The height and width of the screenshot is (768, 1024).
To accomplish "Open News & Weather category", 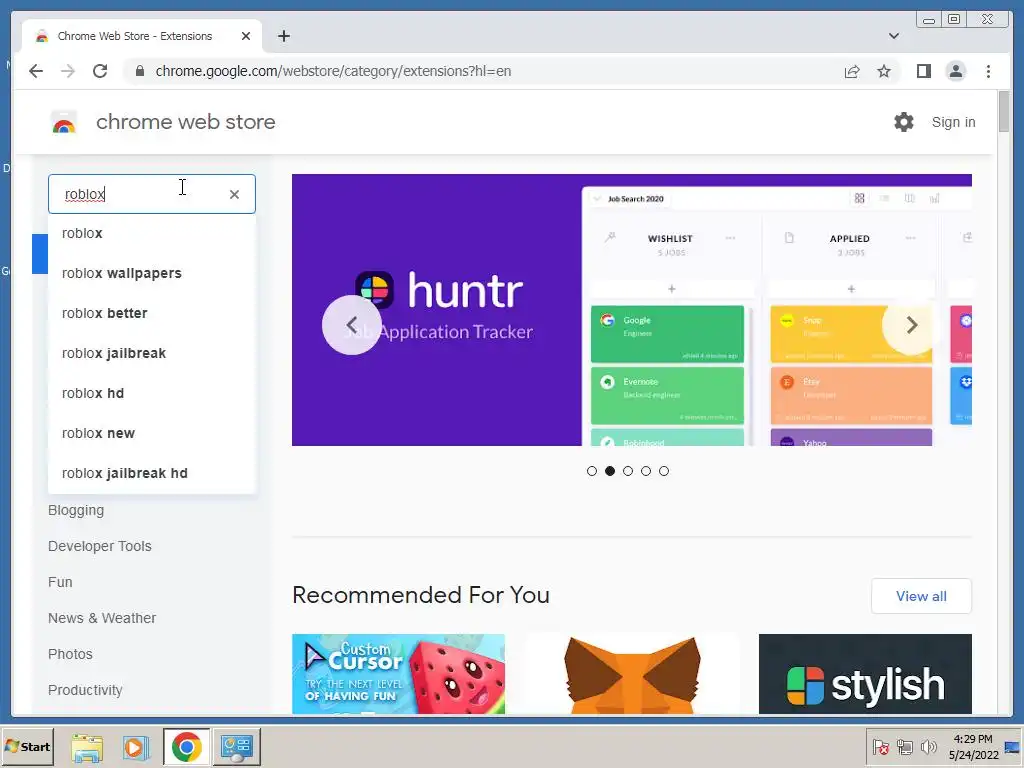I will click(102, 618).
